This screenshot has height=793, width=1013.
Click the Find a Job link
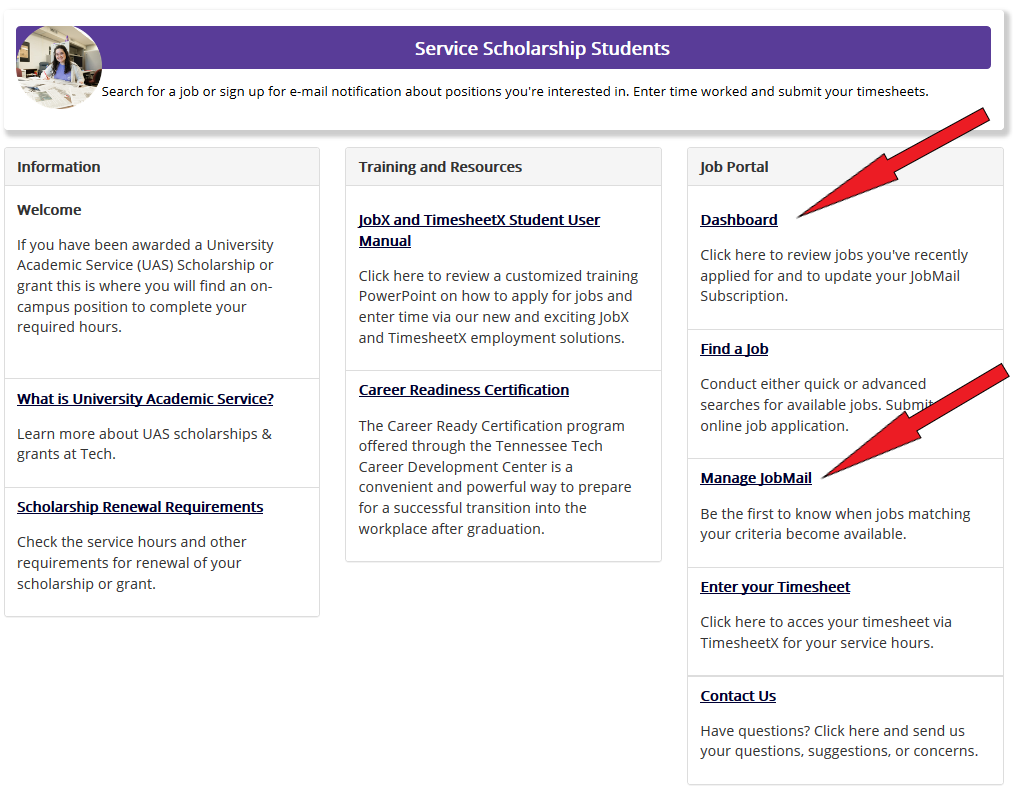coord(734,349)
